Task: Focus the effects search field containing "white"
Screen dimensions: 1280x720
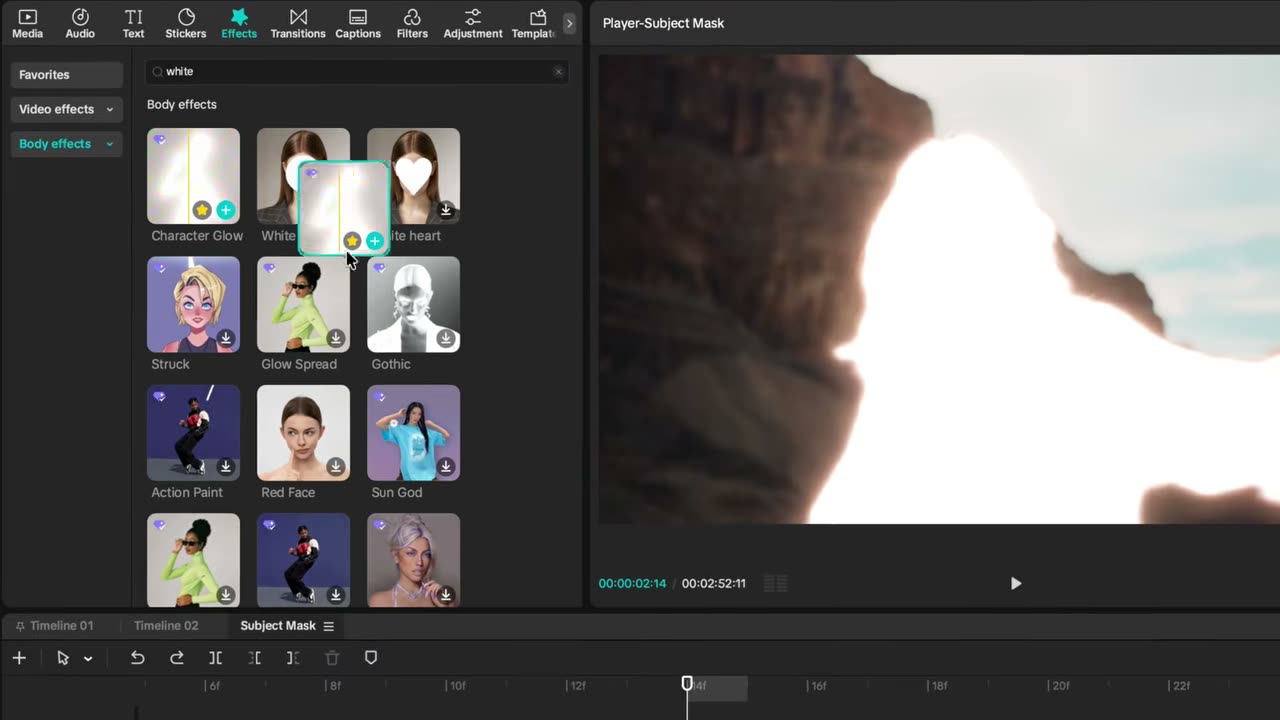Action: 357,72
